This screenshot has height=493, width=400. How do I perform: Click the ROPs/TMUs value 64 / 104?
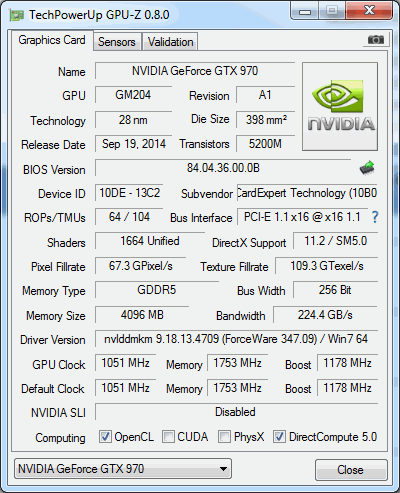point(129,217)
